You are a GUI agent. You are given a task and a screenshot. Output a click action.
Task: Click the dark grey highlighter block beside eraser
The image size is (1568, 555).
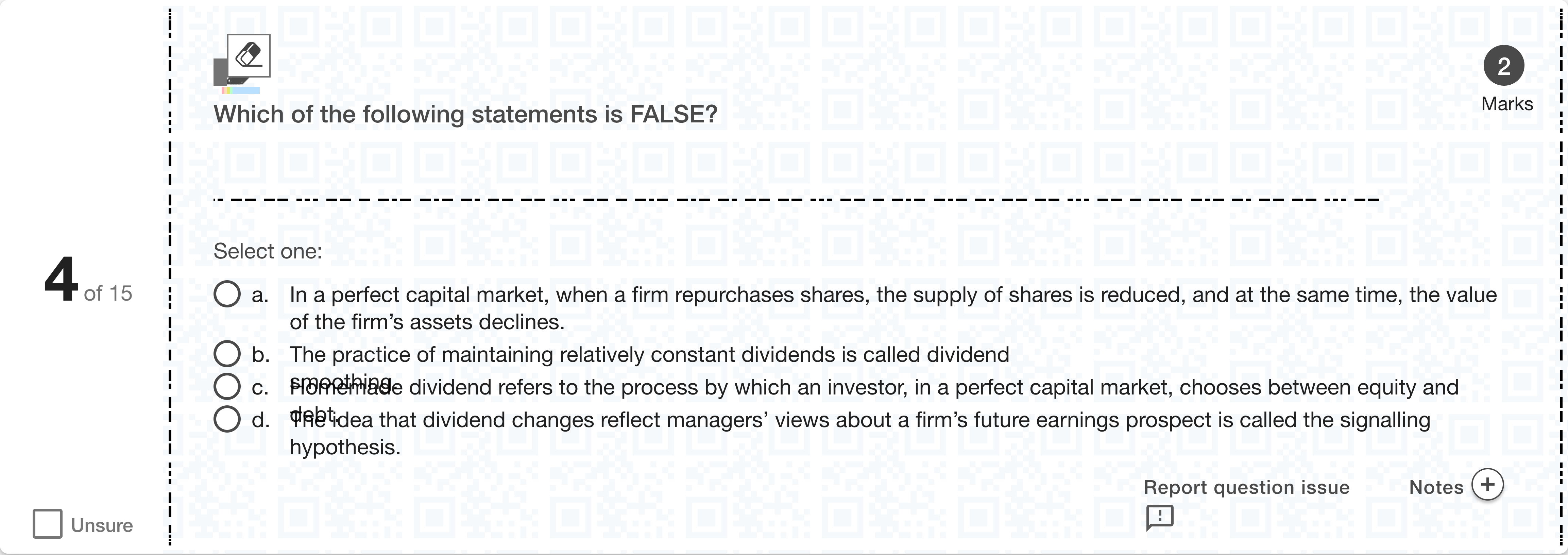tap(220, 72)
